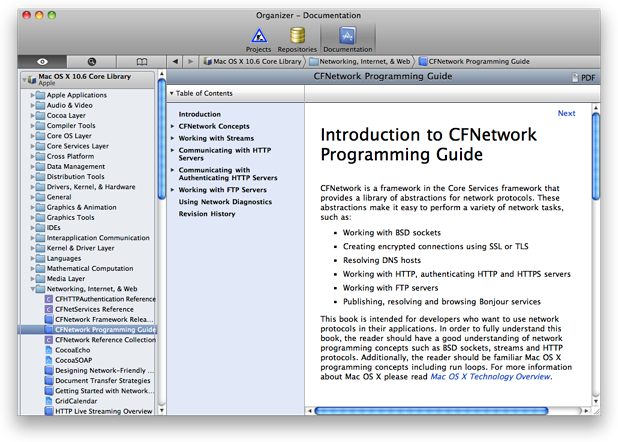Expand Working with FTP Servers chapter arrow
The height and width of the screenshot is (442, 618).
coord(172,190)
